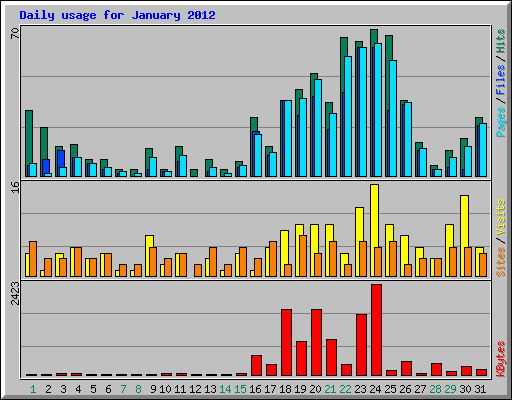Click the 2423 y-axis label
Image resolution: width=512 pixels, height=400 pixels.
click(15, 293)
